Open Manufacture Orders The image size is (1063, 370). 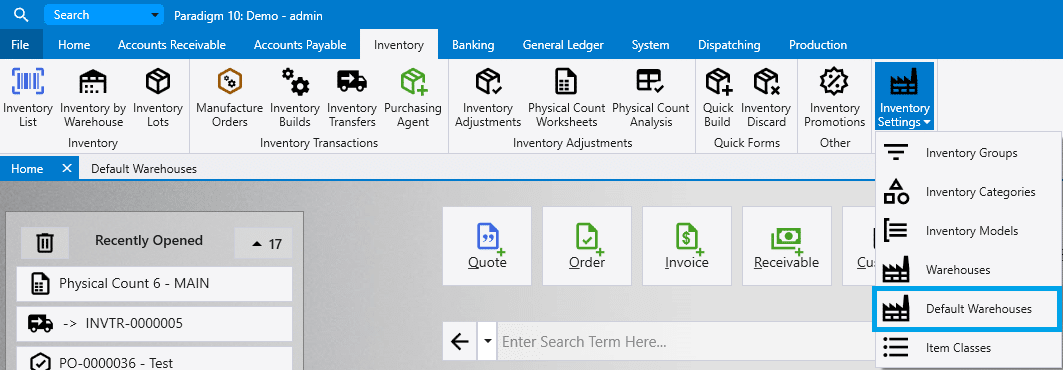(229, 97)
